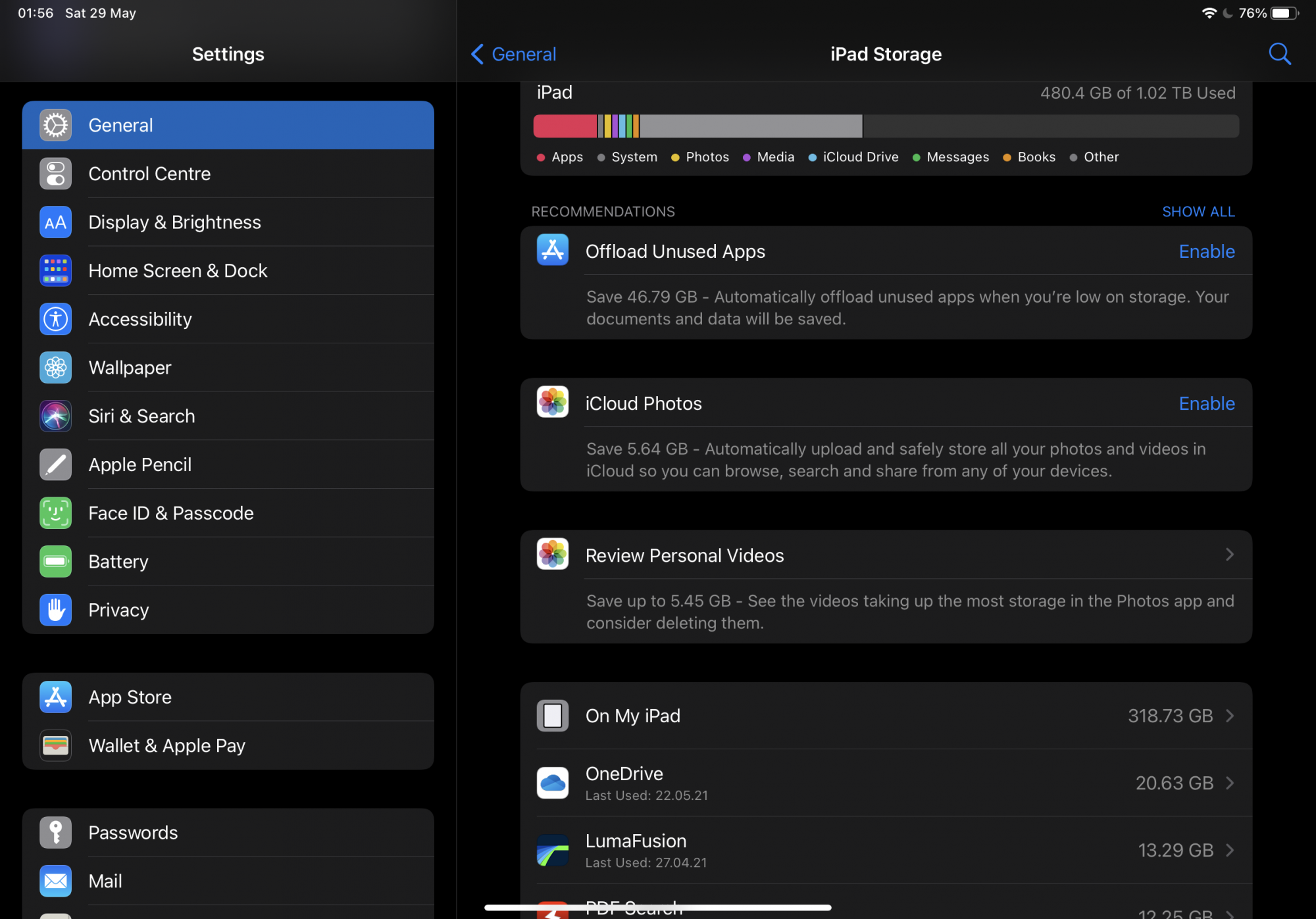Tap the Siri & Search icon

click(55, 416)
